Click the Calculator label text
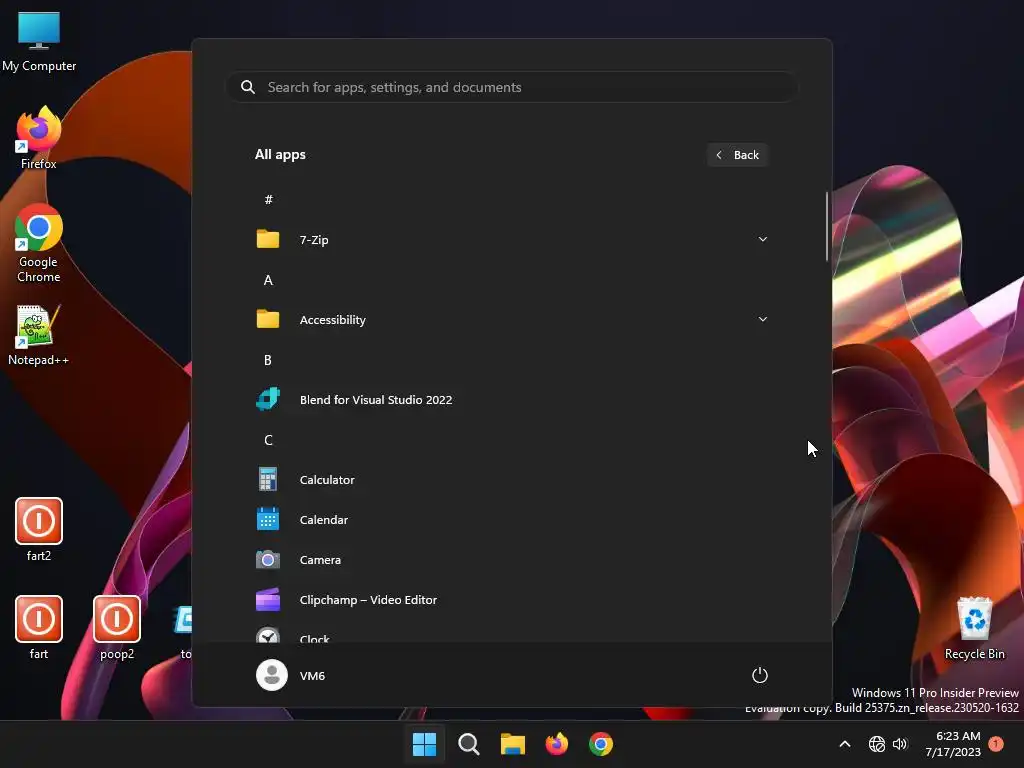The height and width of the screenshot is (768, 1024). tap(327, 479)
